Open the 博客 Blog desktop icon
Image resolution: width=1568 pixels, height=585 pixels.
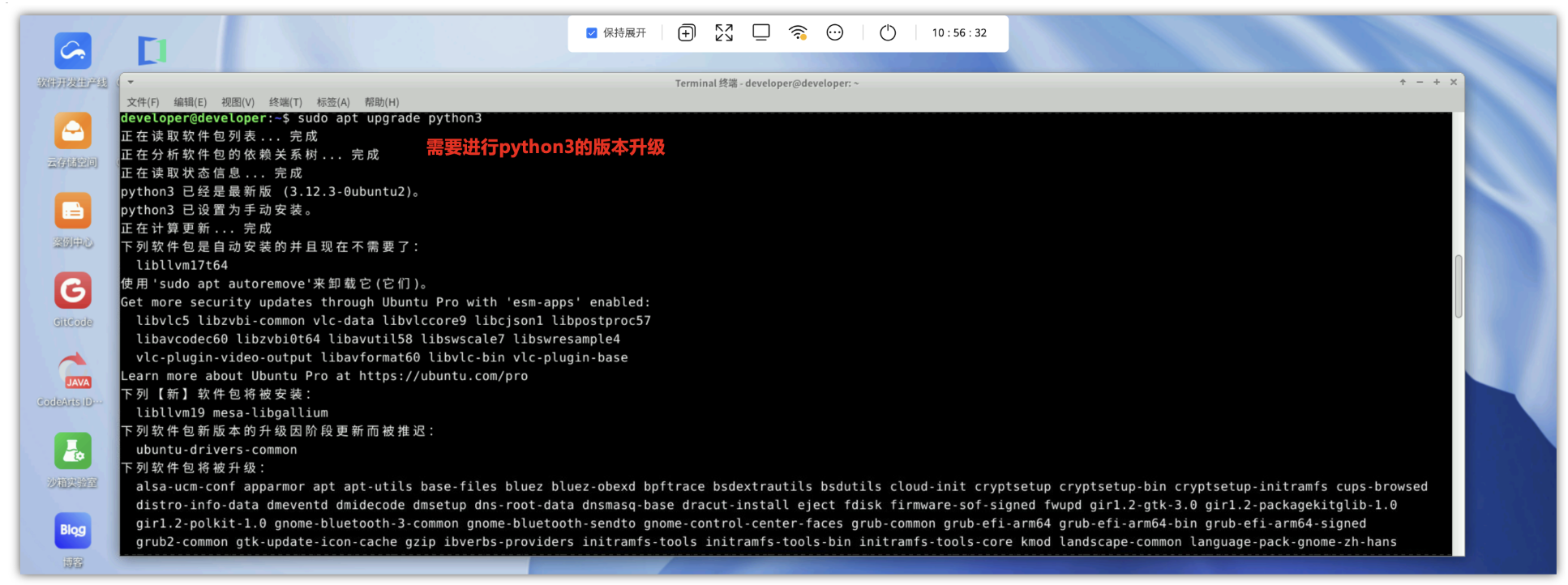72,531
